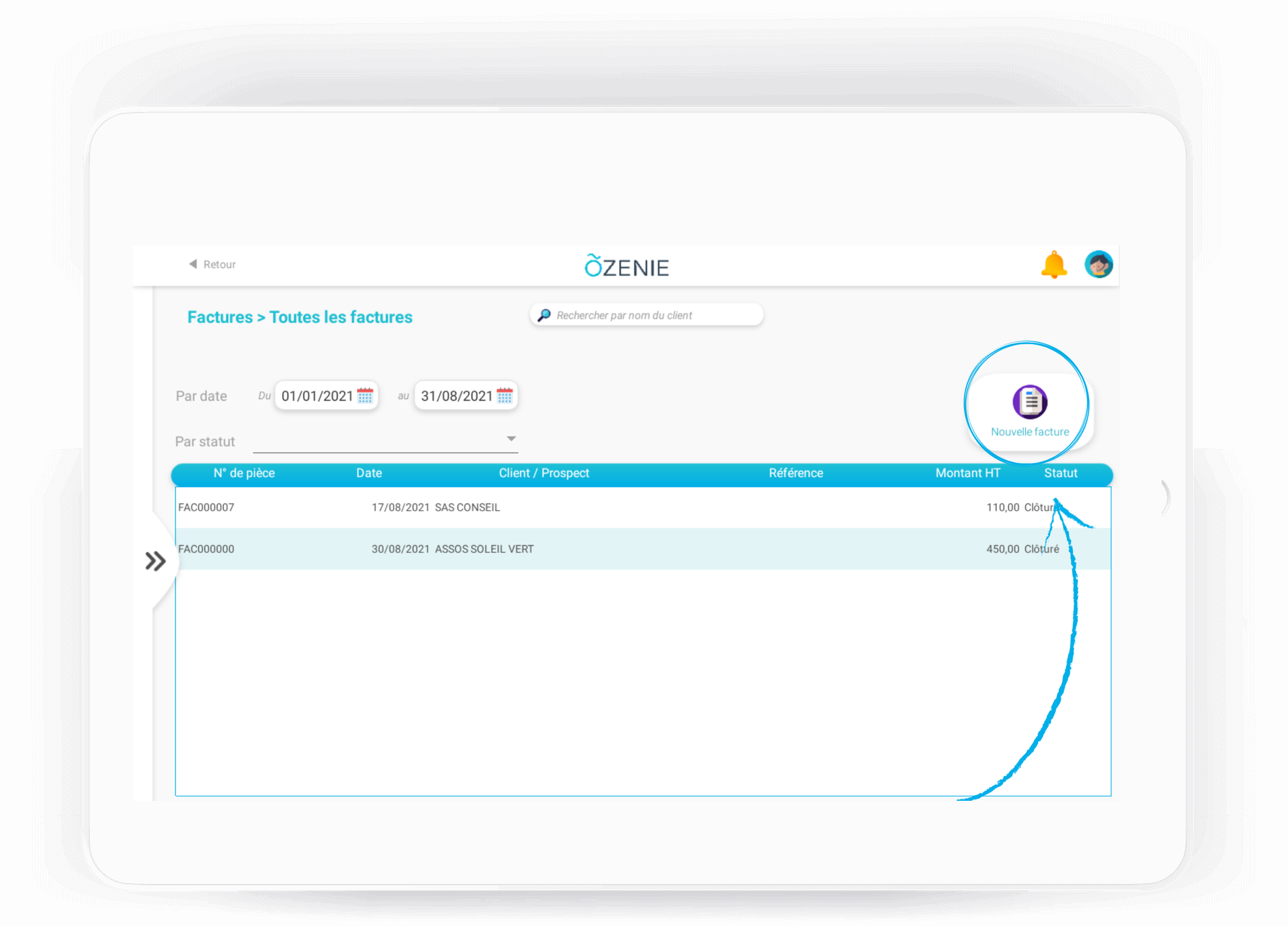Click the 30/08/2021 date cell
Image resolution: width=1288 pixels, height=926 pixels.
(400, 549)
